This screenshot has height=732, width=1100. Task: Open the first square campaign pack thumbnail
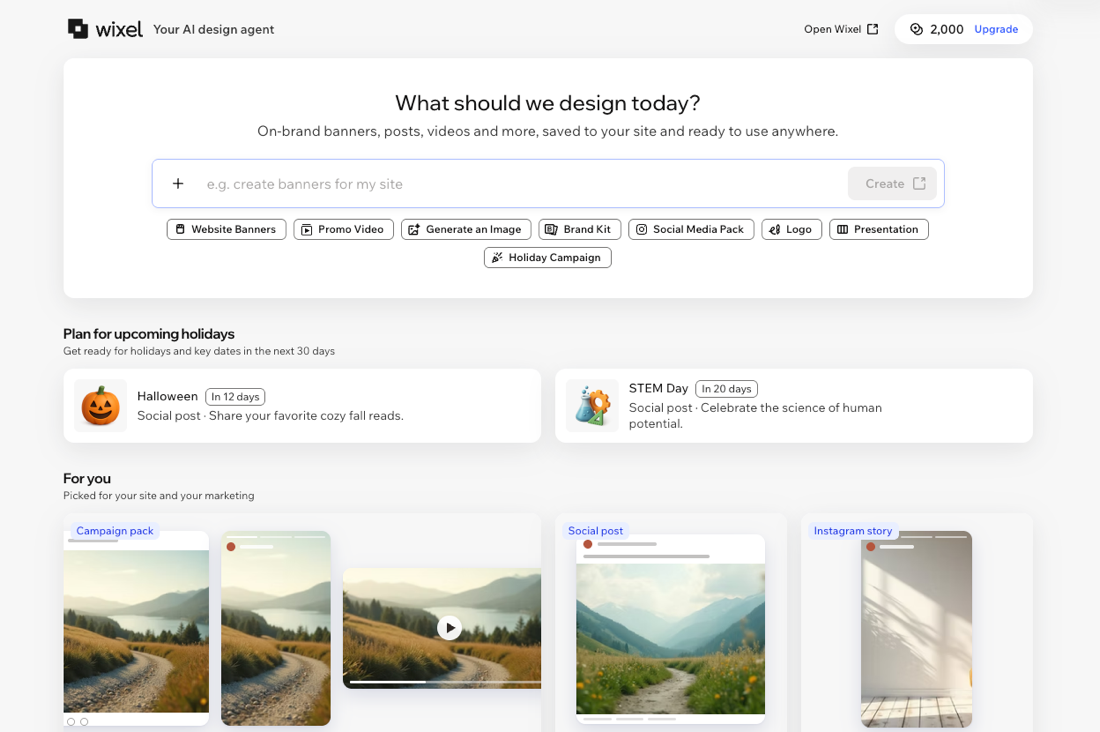(136, 629)
